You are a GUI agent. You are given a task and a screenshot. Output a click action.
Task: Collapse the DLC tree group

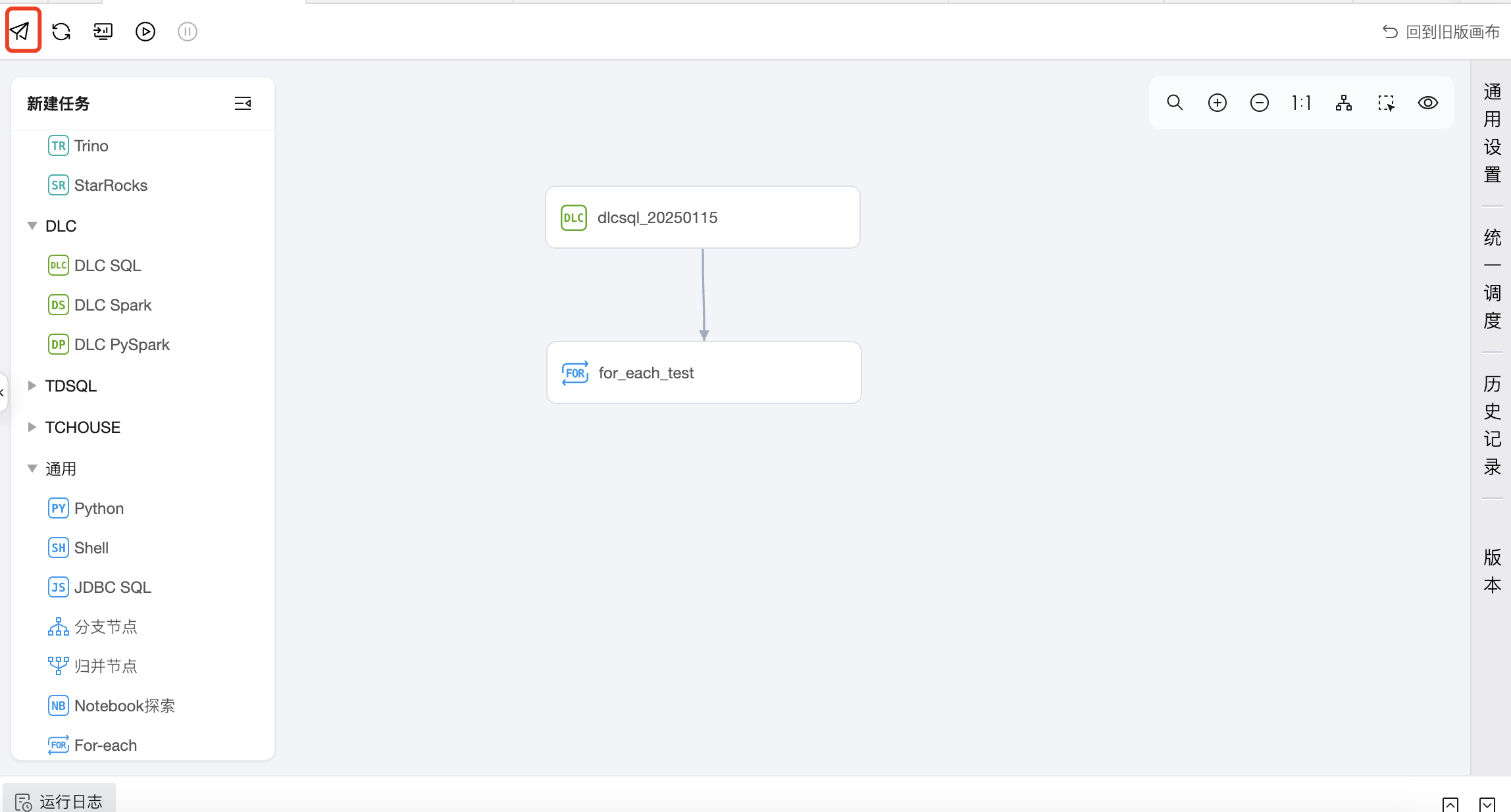(32, 226)
